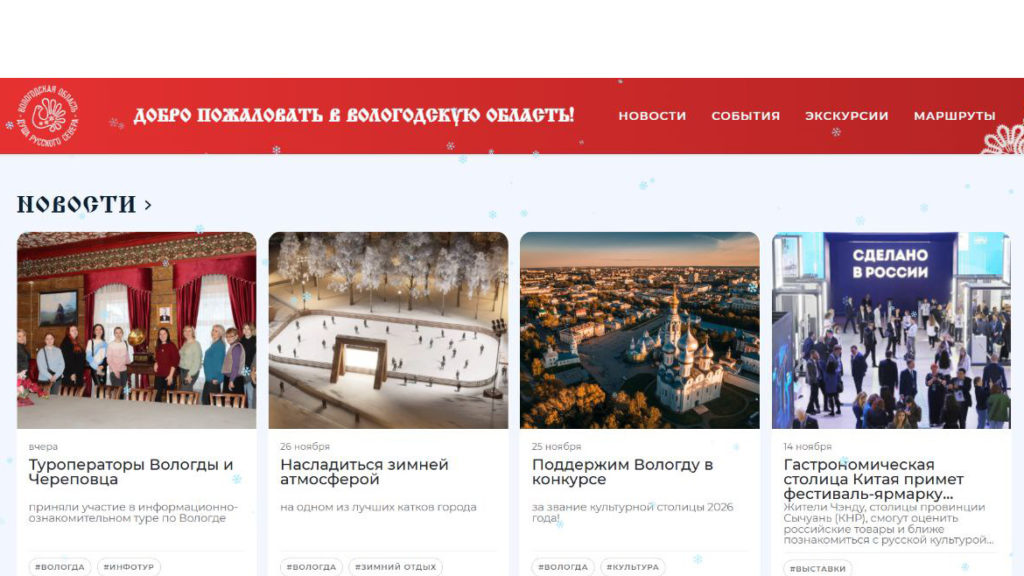This screenshot has width=1024, height=576.
Task: Click the welcome banner headline text
Action: [353, 116]
